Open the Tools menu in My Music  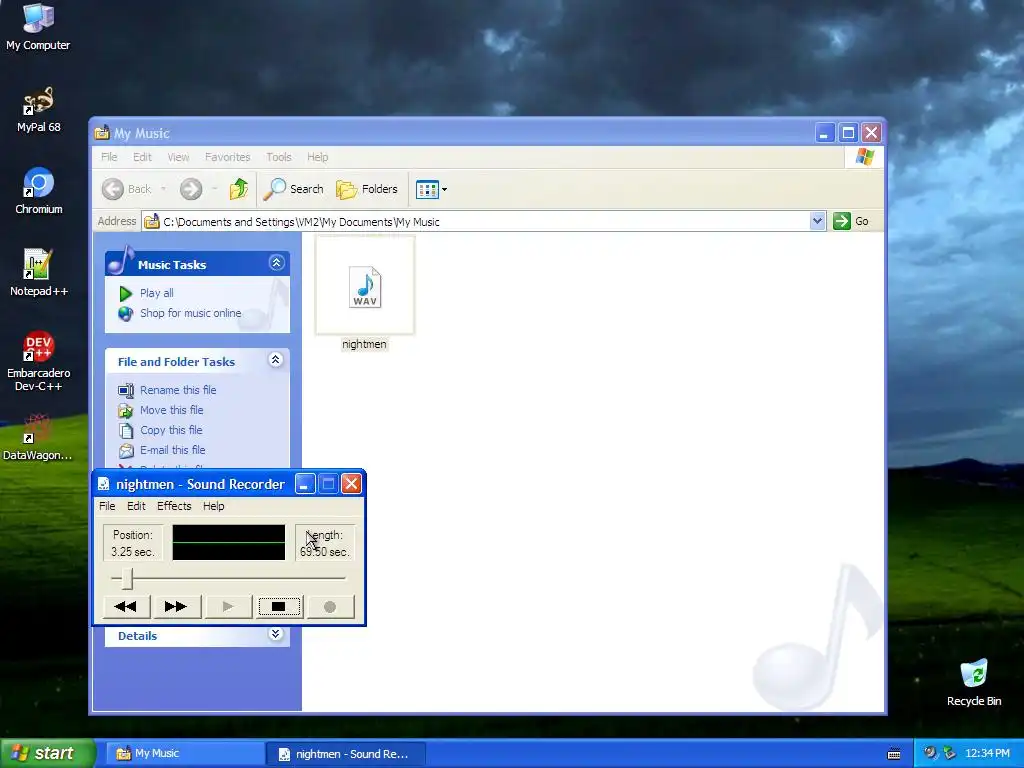click(279, 157)
